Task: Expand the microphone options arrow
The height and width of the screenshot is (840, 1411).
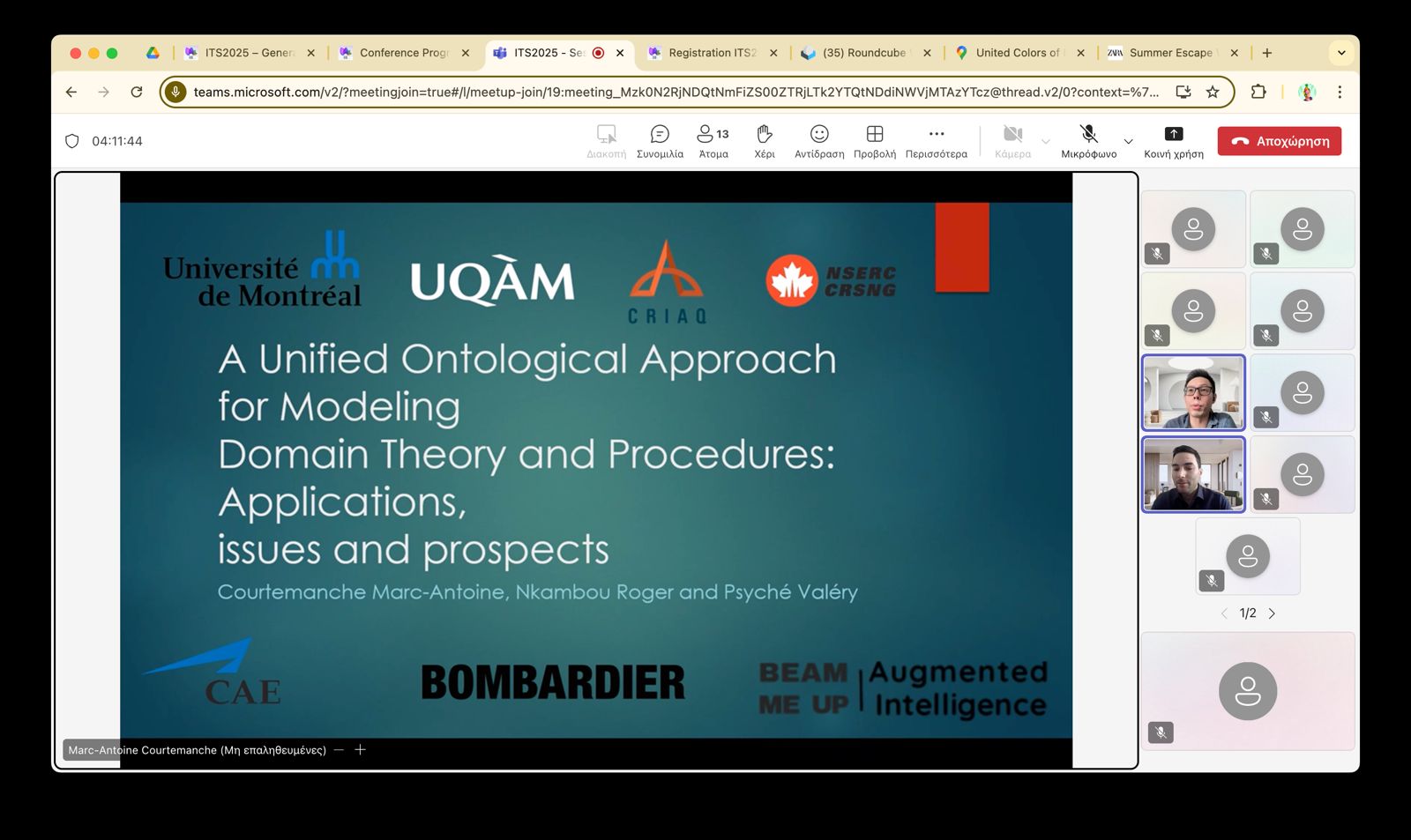Action: click(1128, 141)
